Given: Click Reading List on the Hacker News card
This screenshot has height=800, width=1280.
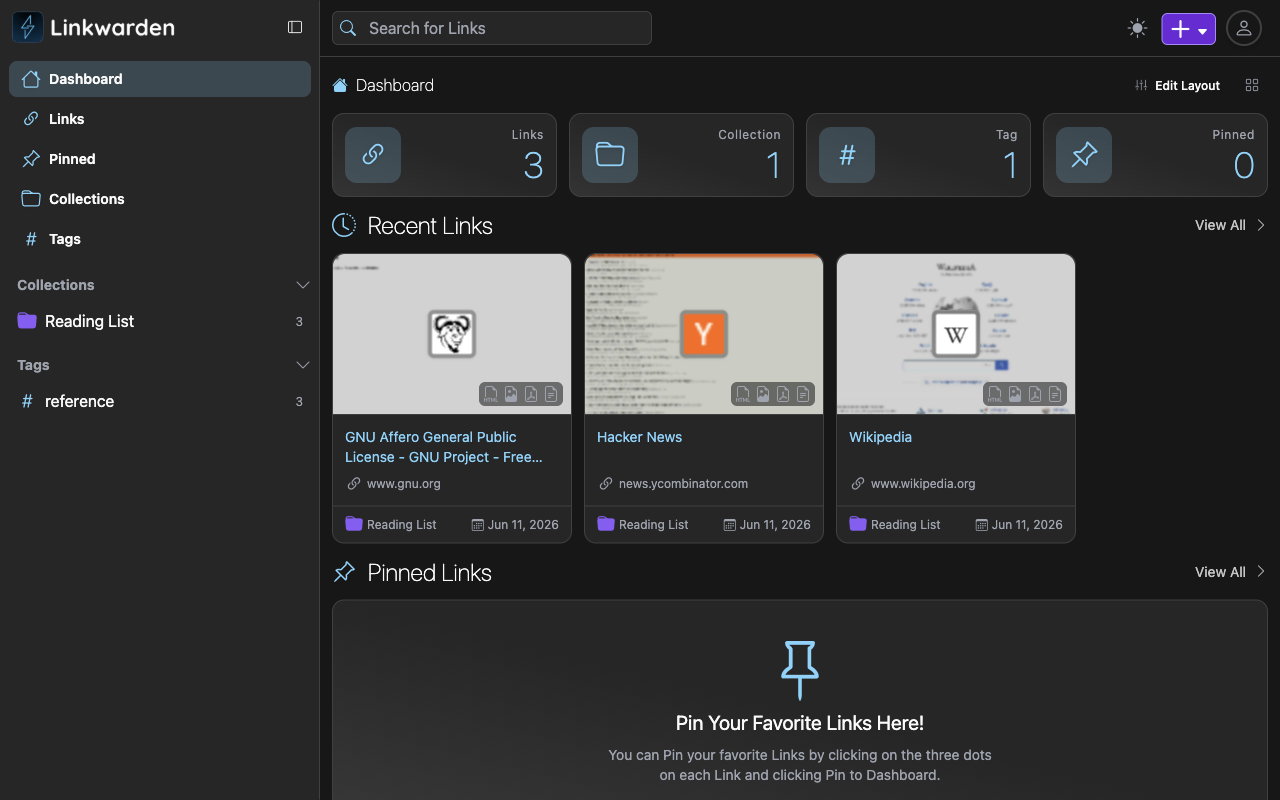Looking at the screenshot, I should (x=643, y=524).
